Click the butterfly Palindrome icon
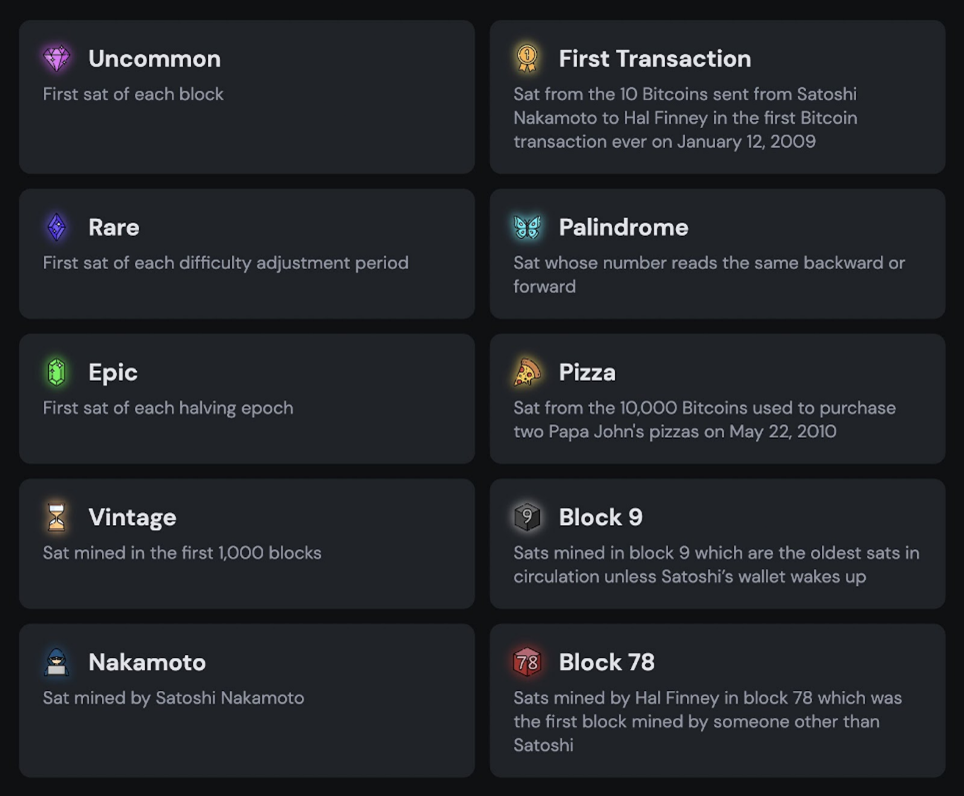The height and width of the screenshot is (796, 964). [527, 227]
